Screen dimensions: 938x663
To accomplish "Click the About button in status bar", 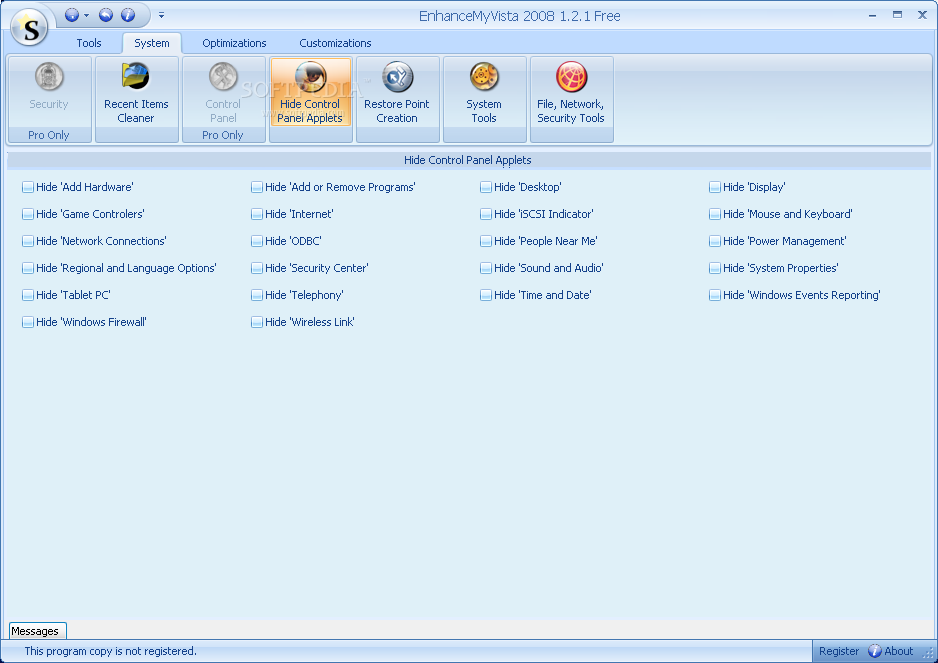I will [891, 651].
